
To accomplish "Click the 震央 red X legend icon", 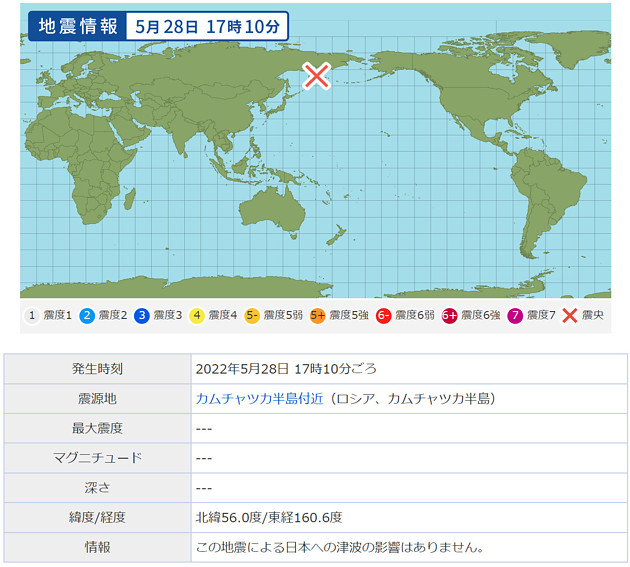I will [x=570, y=316].
